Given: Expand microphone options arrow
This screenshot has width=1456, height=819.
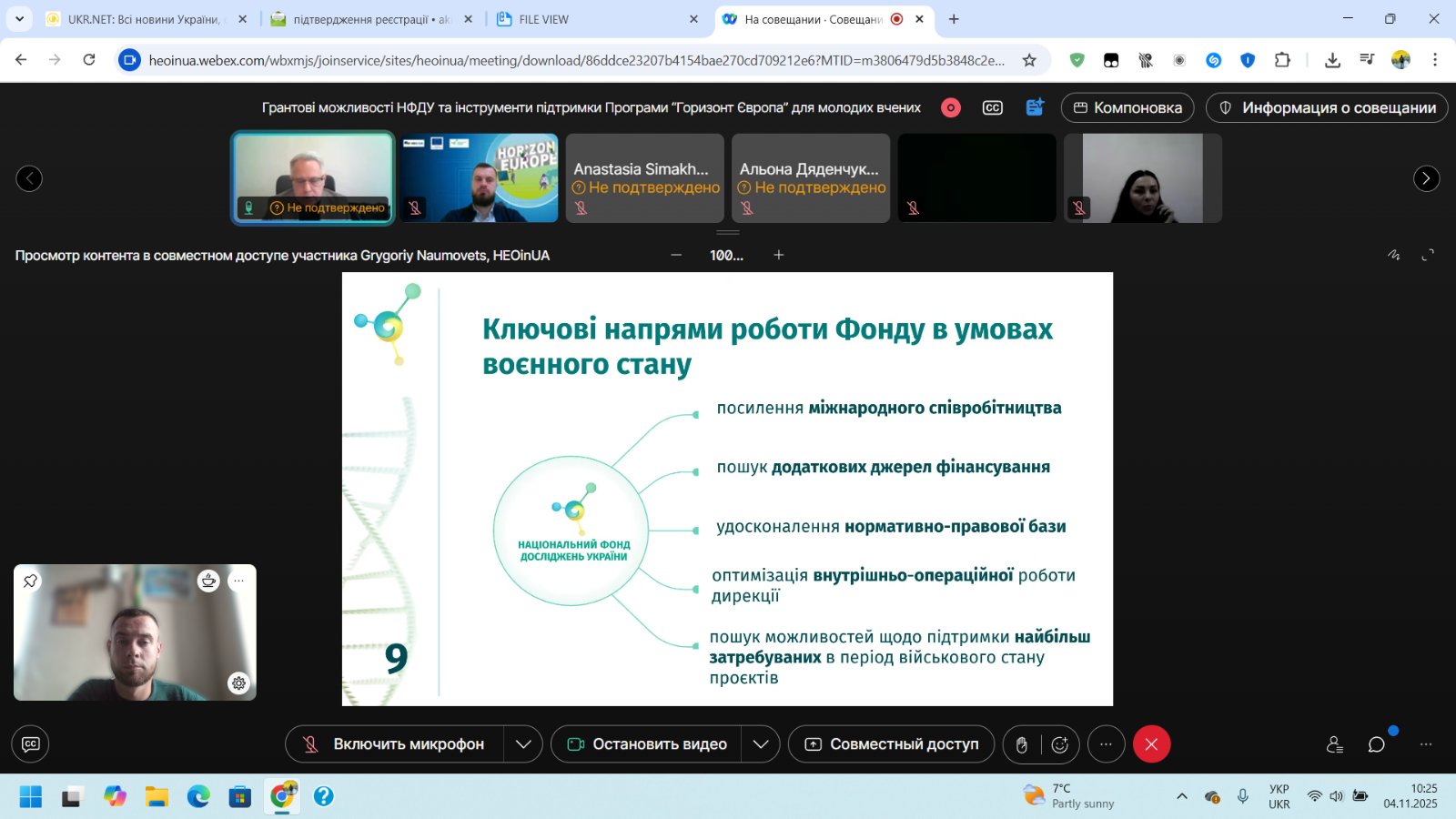Looking at the screenshot, I should (523, 744).
